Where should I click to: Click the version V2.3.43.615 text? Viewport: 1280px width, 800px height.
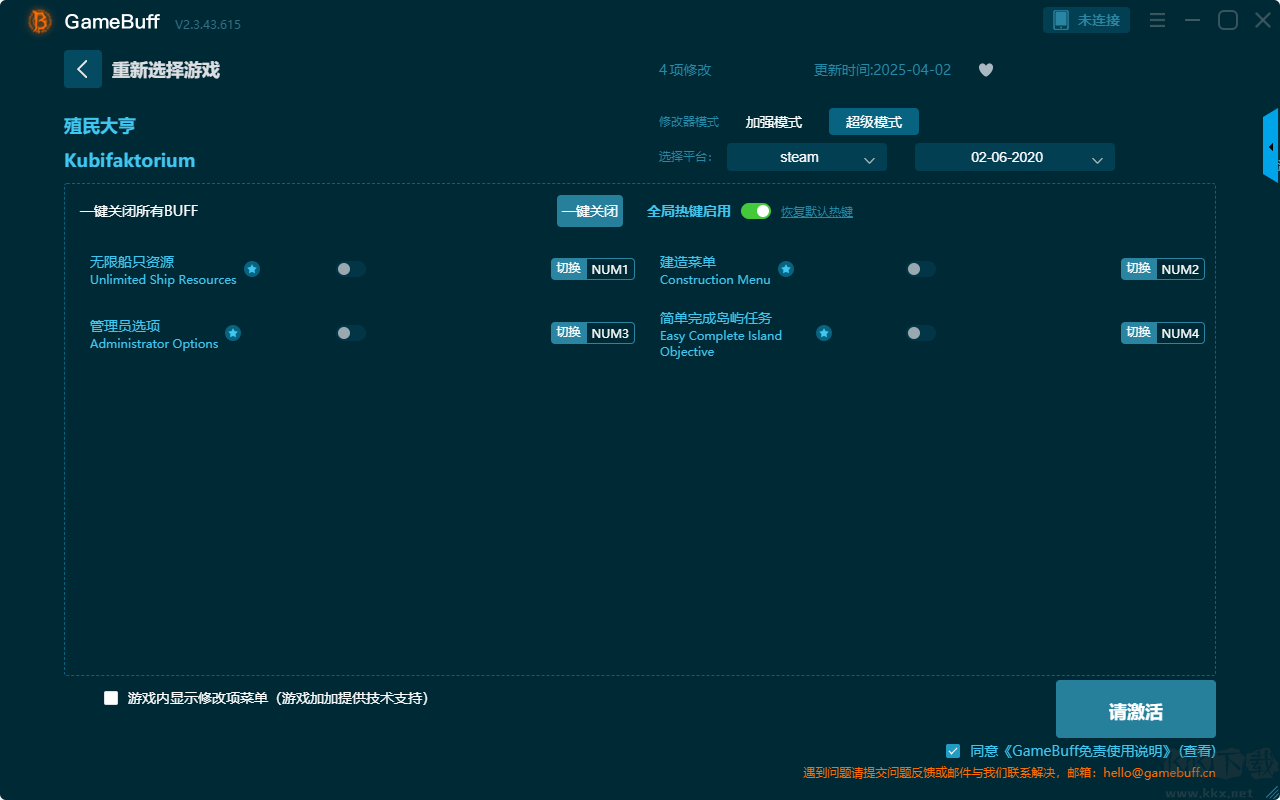click(x=208, y=24)
